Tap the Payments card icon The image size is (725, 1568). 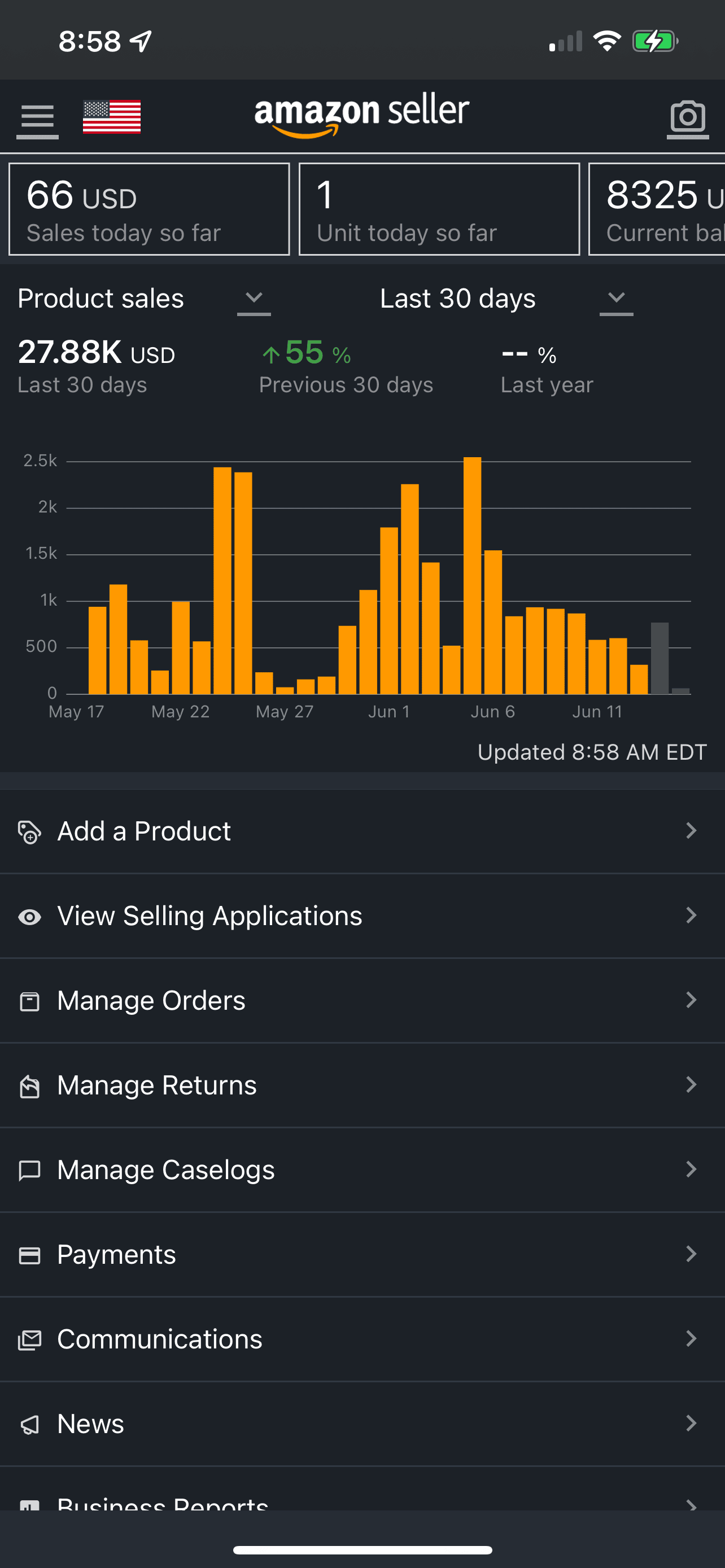(x=29, y=1255)
